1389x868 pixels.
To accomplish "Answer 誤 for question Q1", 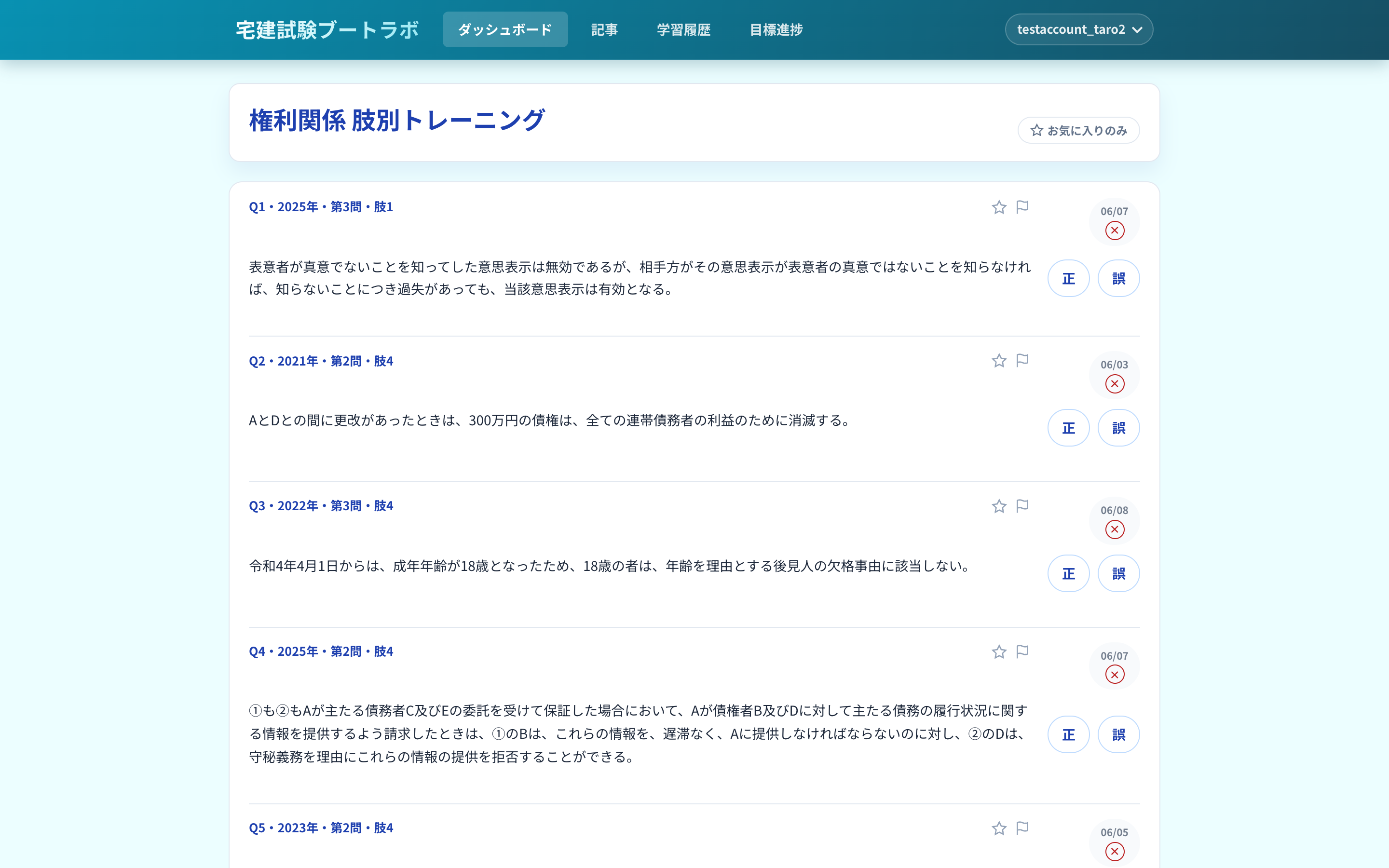I will point(1118,278).
